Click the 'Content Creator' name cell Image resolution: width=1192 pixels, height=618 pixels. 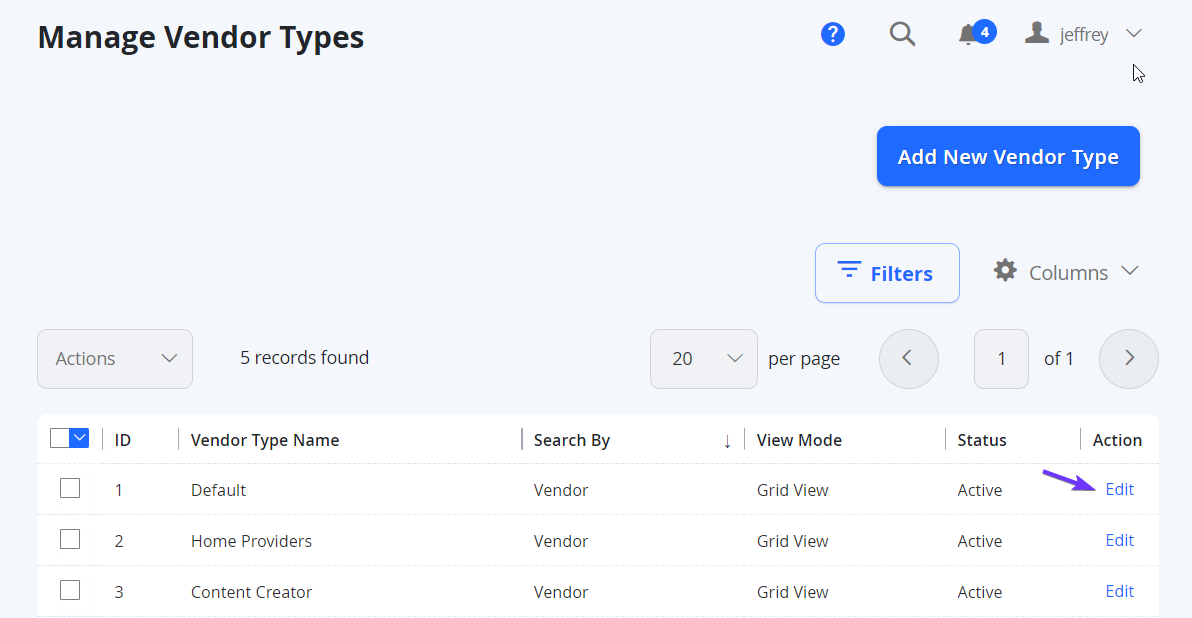pos(251,592)
